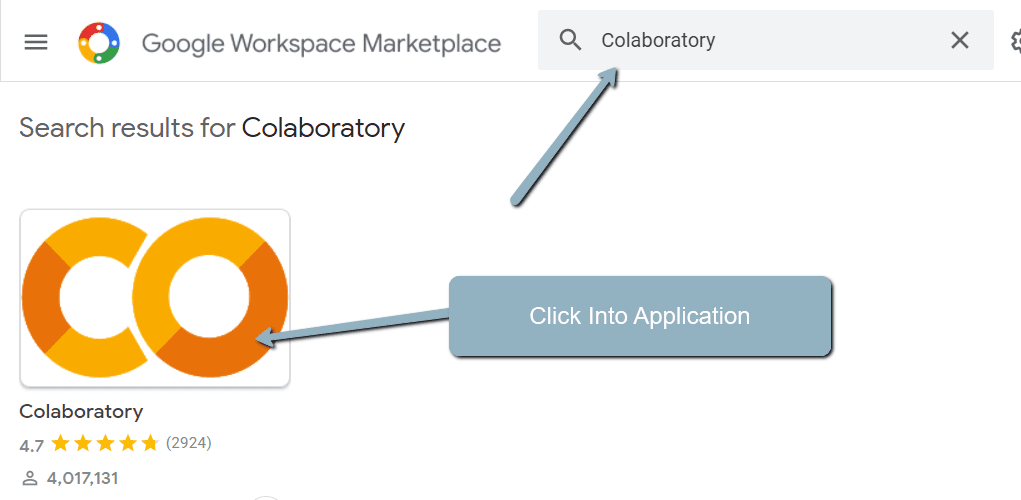Click the (2924) review count
The width and height of the screenshot is (1021, 500).
tap(189, 442)
